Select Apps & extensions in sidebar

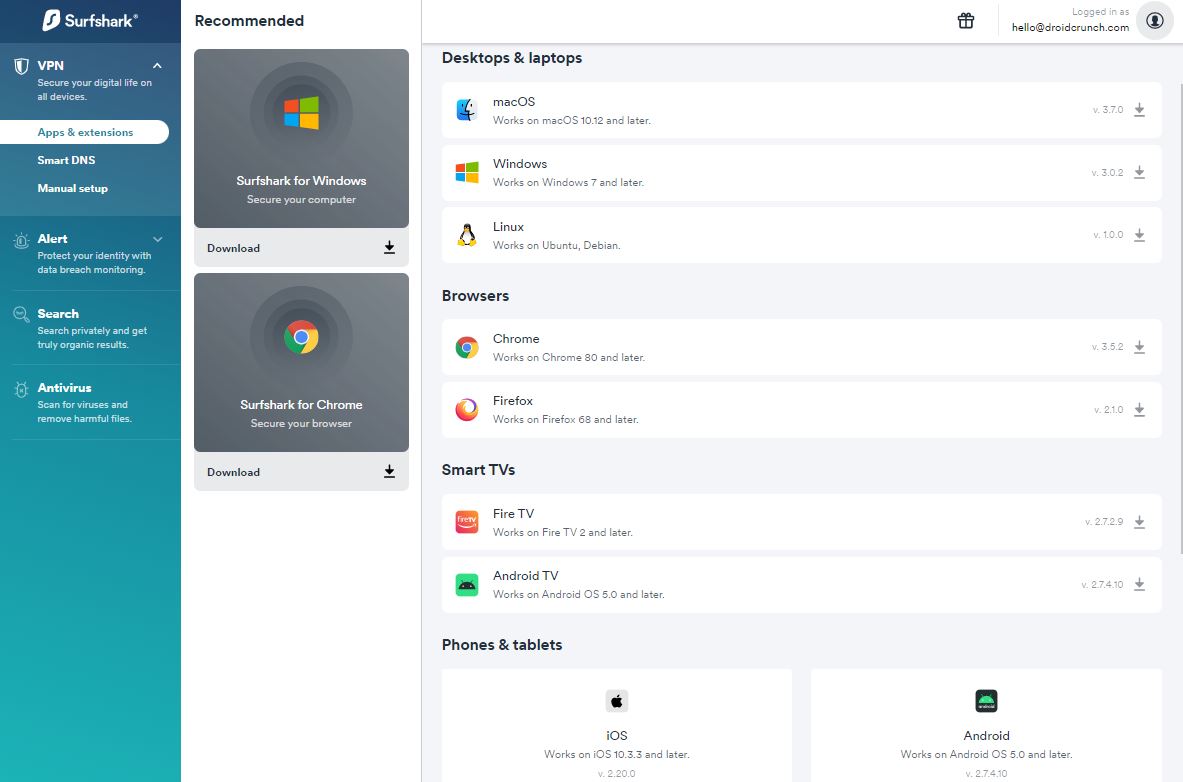coord(85,132)
